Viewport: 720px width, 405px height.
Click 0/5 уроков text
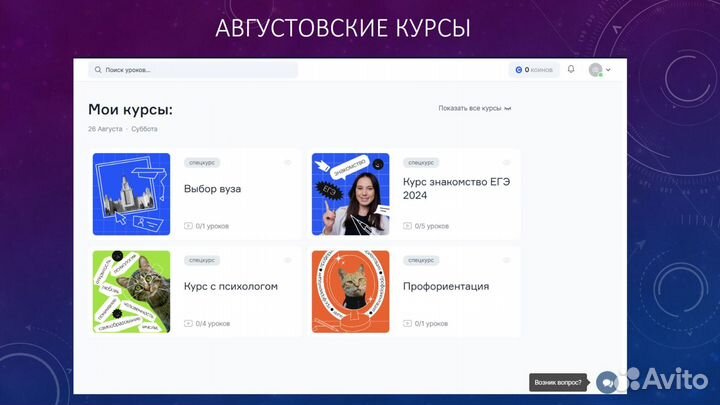(x=432, y=226)
